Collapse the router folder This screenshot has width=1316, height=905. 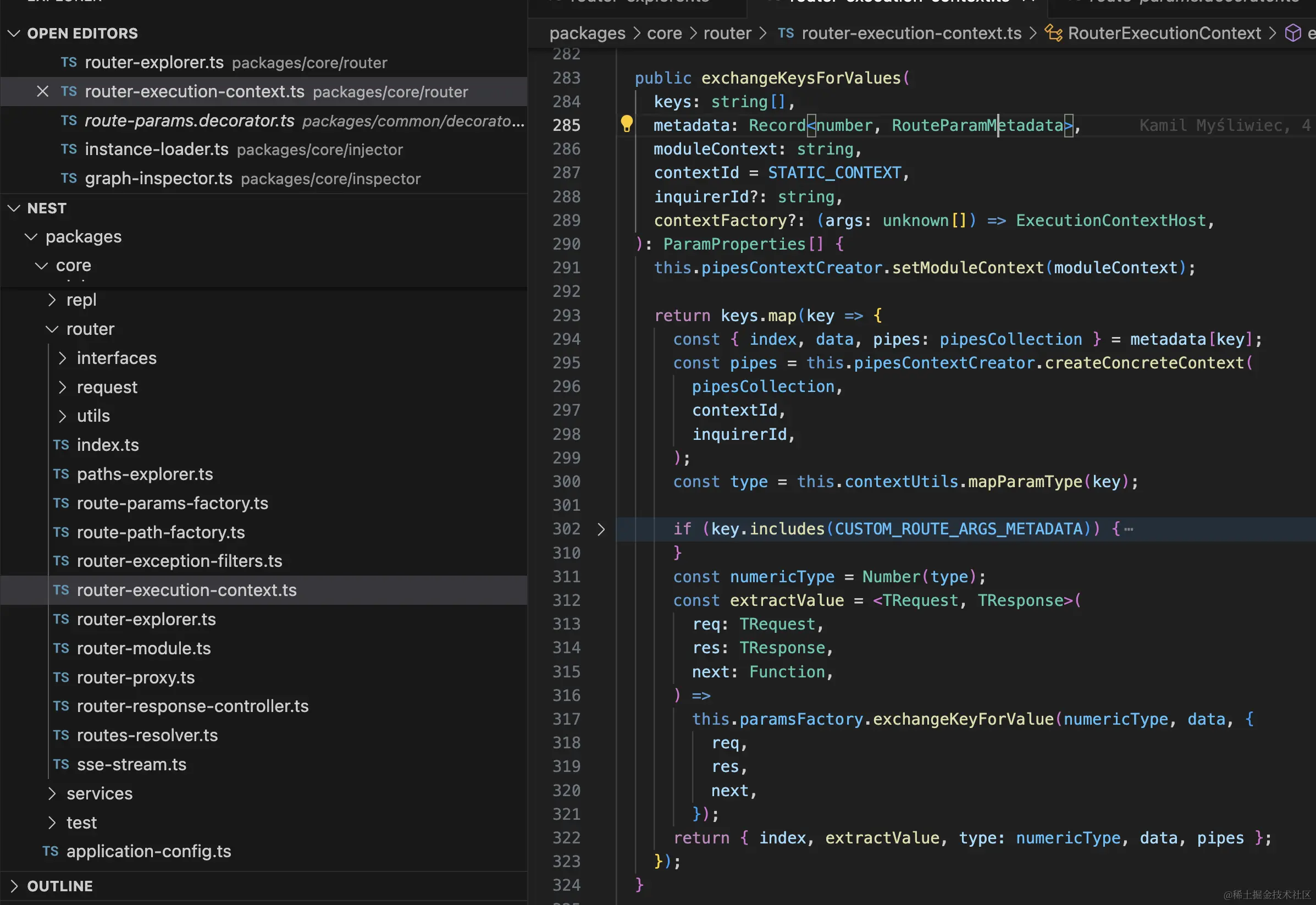pyautogui.click(x=52, y=329)
